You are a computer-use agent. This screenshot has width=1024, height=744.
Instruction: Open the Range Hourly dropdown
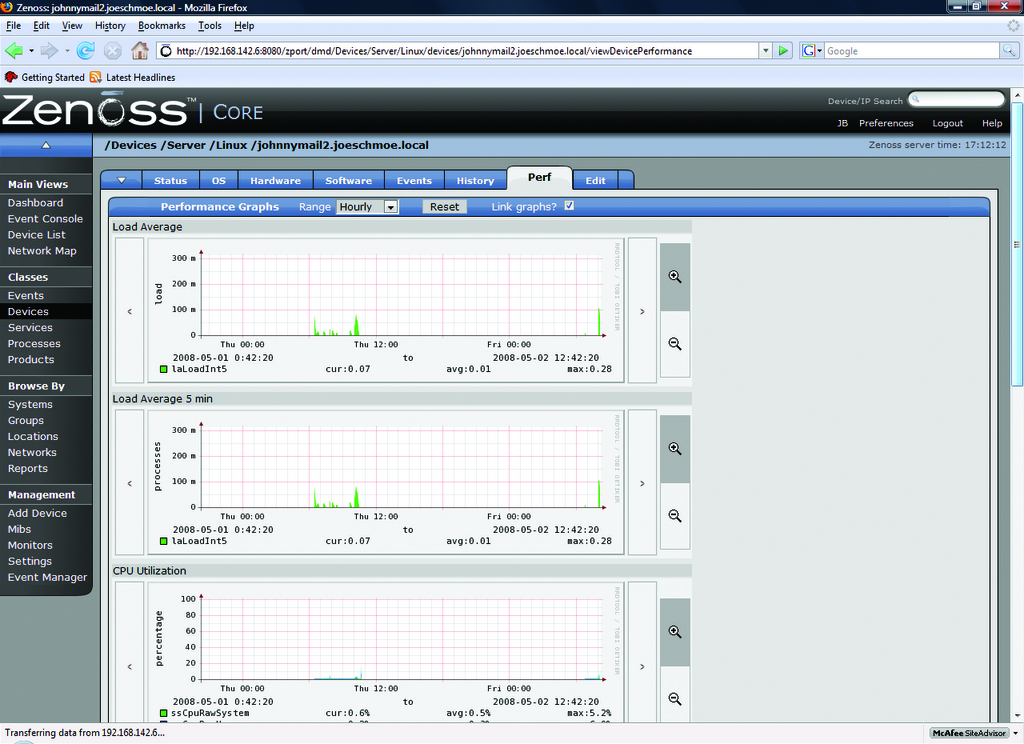(x=367, y=207)
